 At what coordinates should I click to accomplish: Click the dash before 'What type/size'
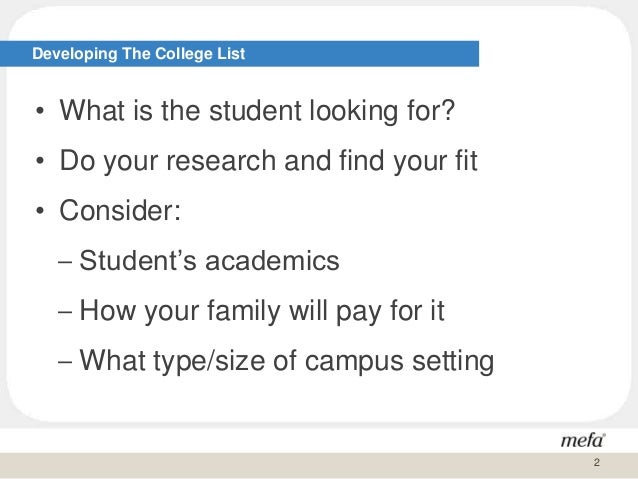click(x=65, y=361)
